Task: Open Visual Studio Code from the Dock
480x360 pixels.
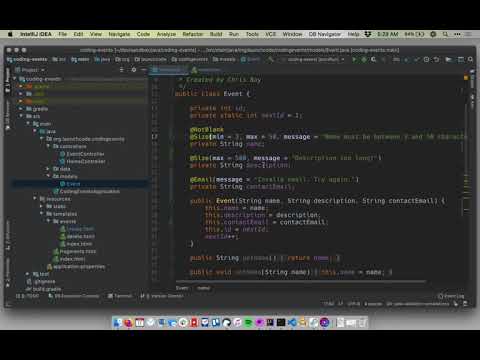Action: [292, 322]
